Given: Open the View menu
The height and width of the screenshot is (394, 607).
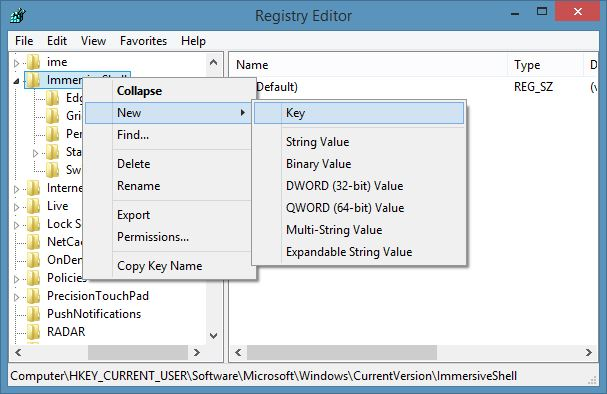Looking at the screenshot, I should pos(93,41).
